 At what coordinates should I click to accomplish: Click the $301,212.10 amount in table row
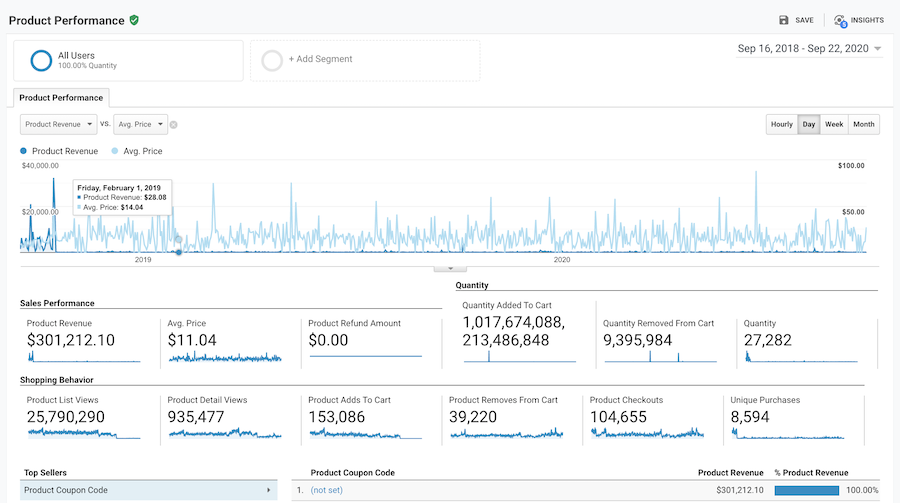pos(740,490)
